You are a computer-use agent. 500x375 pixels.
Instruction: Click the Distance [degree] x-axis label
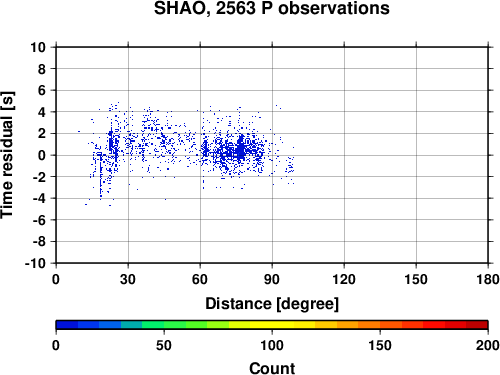272,304
